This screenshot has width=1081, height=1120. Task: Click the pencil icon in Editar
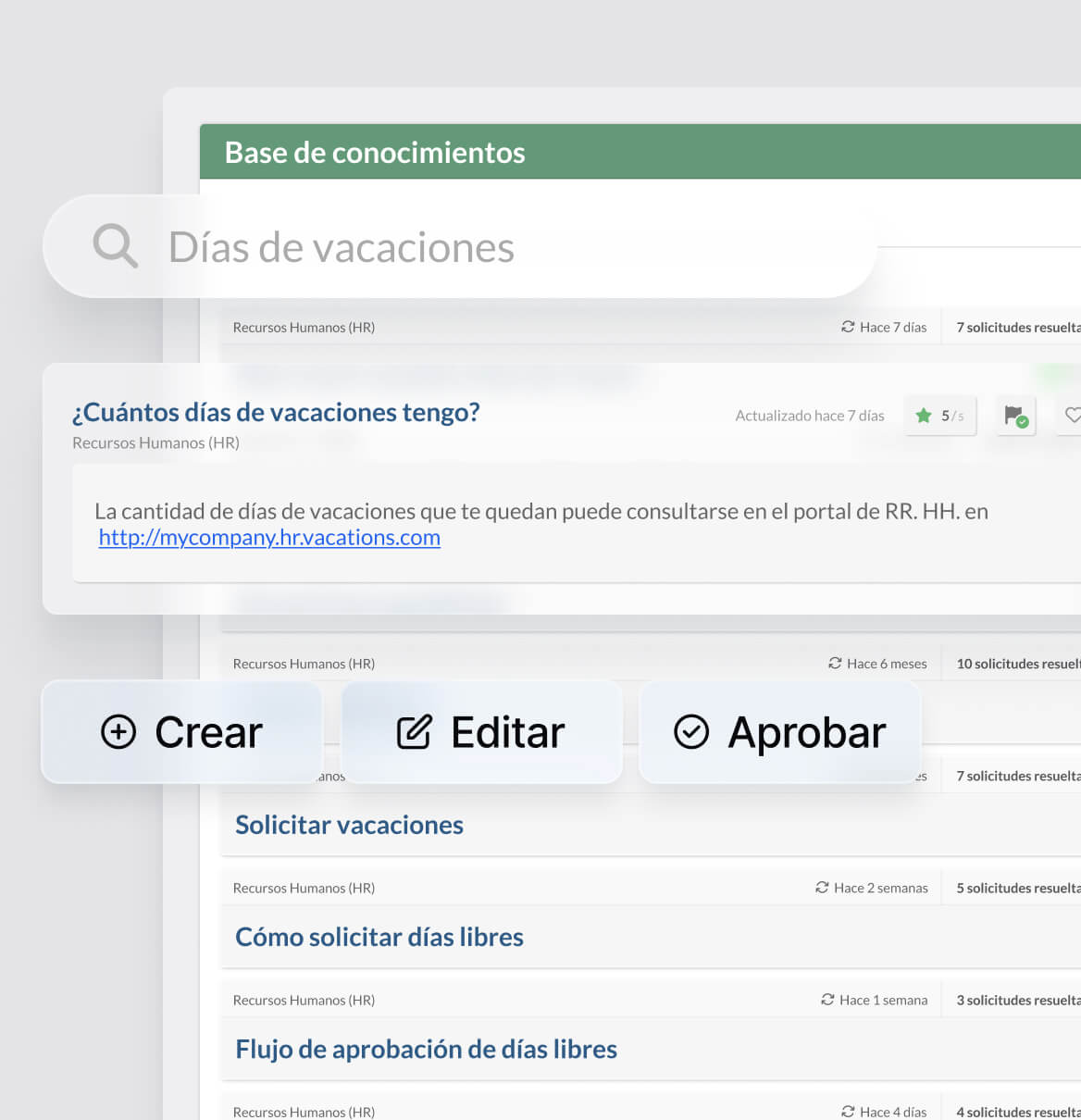coord(414,732)
